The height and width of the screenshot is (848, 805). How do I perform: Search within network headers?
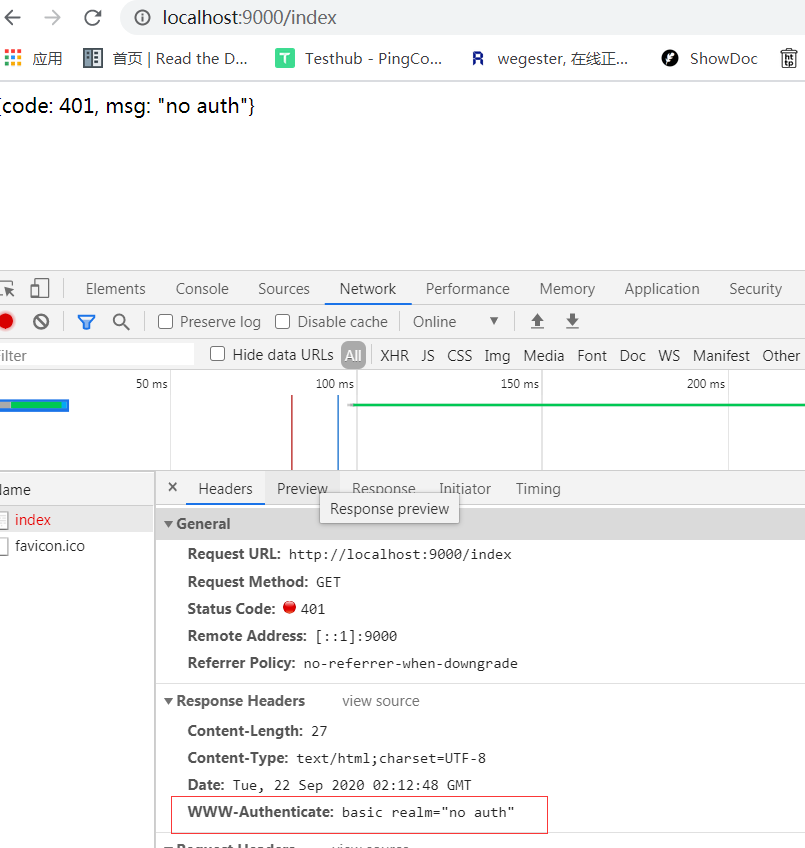coord(120,321)
